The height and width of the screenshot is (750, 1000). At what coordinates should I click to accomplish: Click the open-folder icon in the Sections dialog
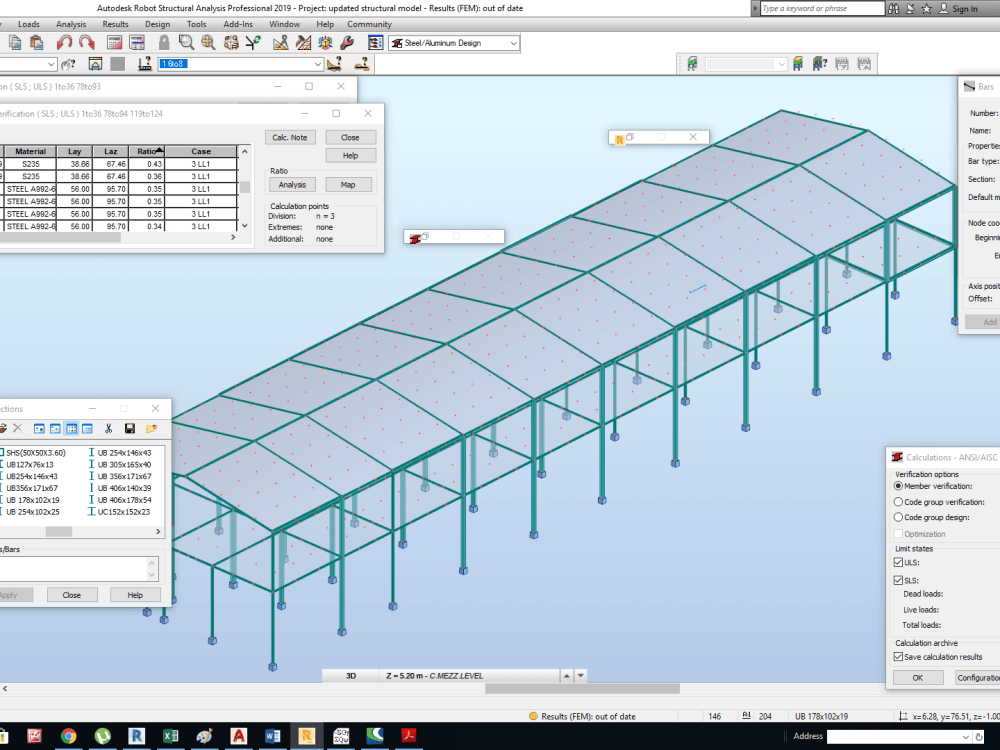tap(151, 429)
